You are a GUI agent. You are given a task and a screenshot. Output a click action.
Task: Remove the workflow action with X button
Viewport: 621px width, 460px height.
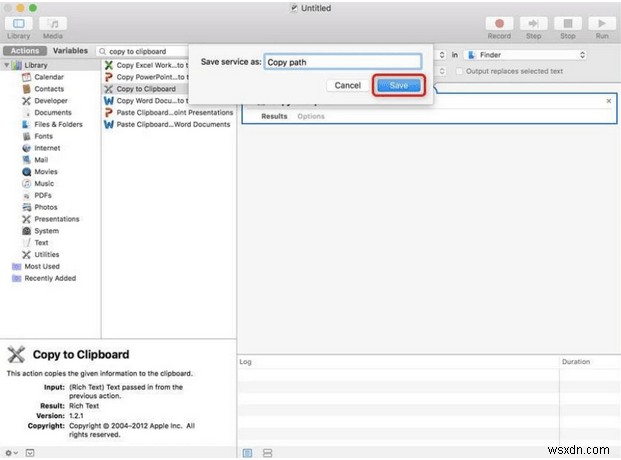609,101
